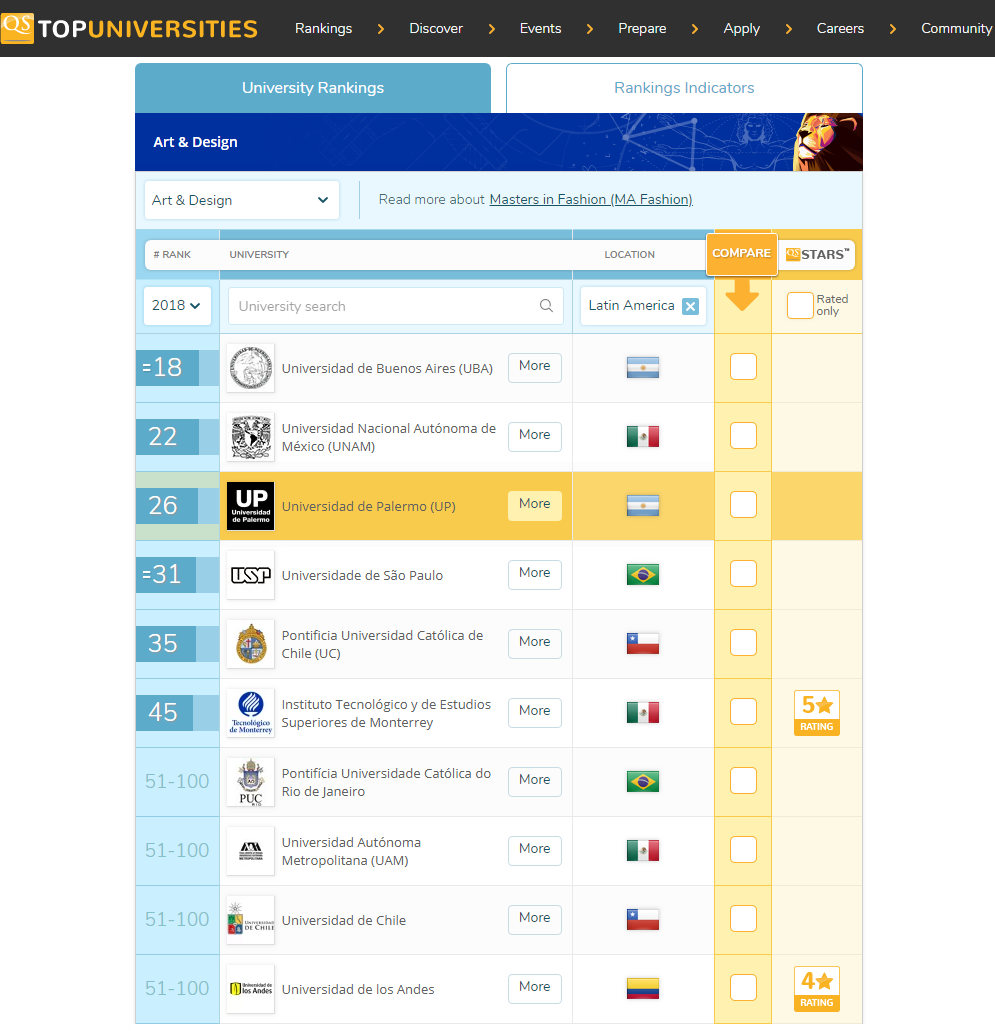Click the search magnifier icon in University search

tap(546, 306)
